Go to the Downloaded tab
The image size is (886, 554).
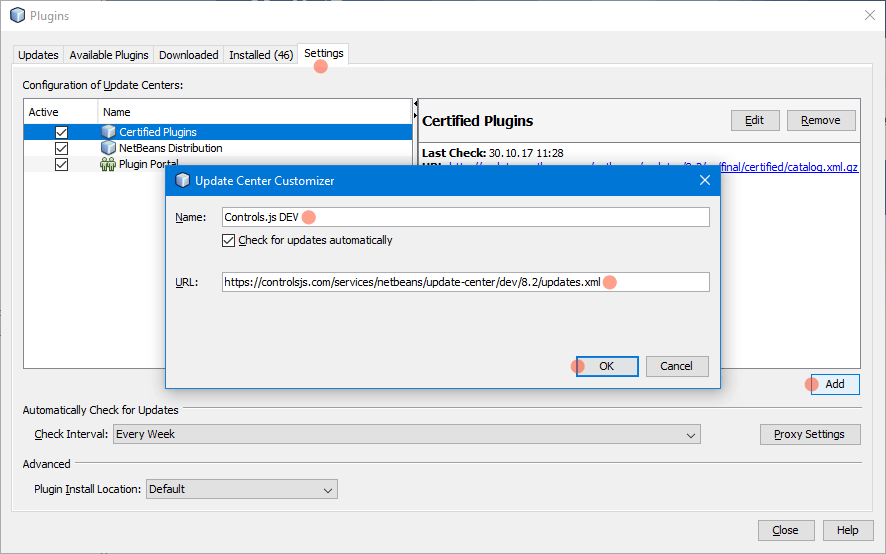tap(189, 55)
